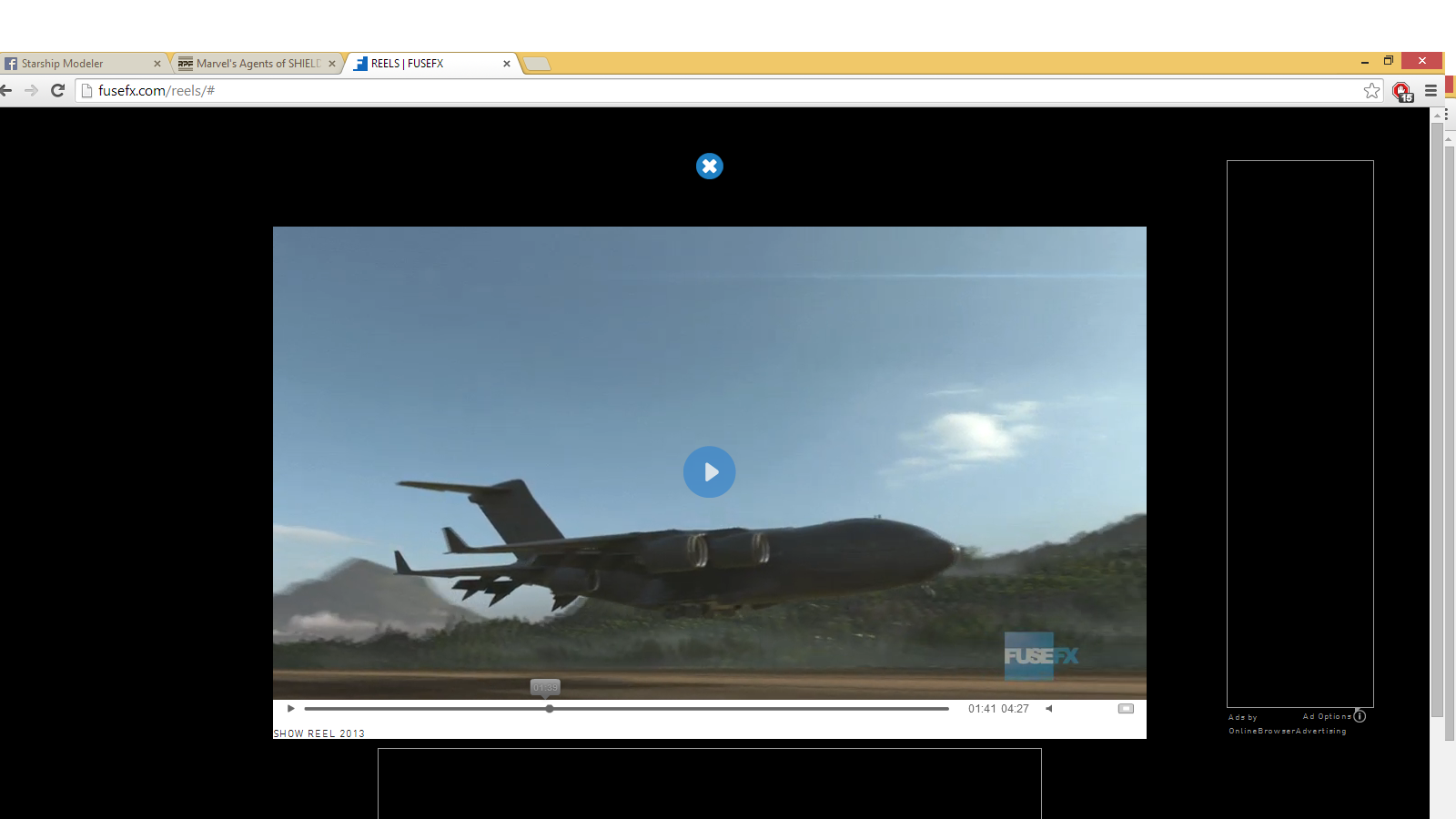Mute the video using the volume icon
The height and width of the screenshot is (819, 1456).
1048,709
